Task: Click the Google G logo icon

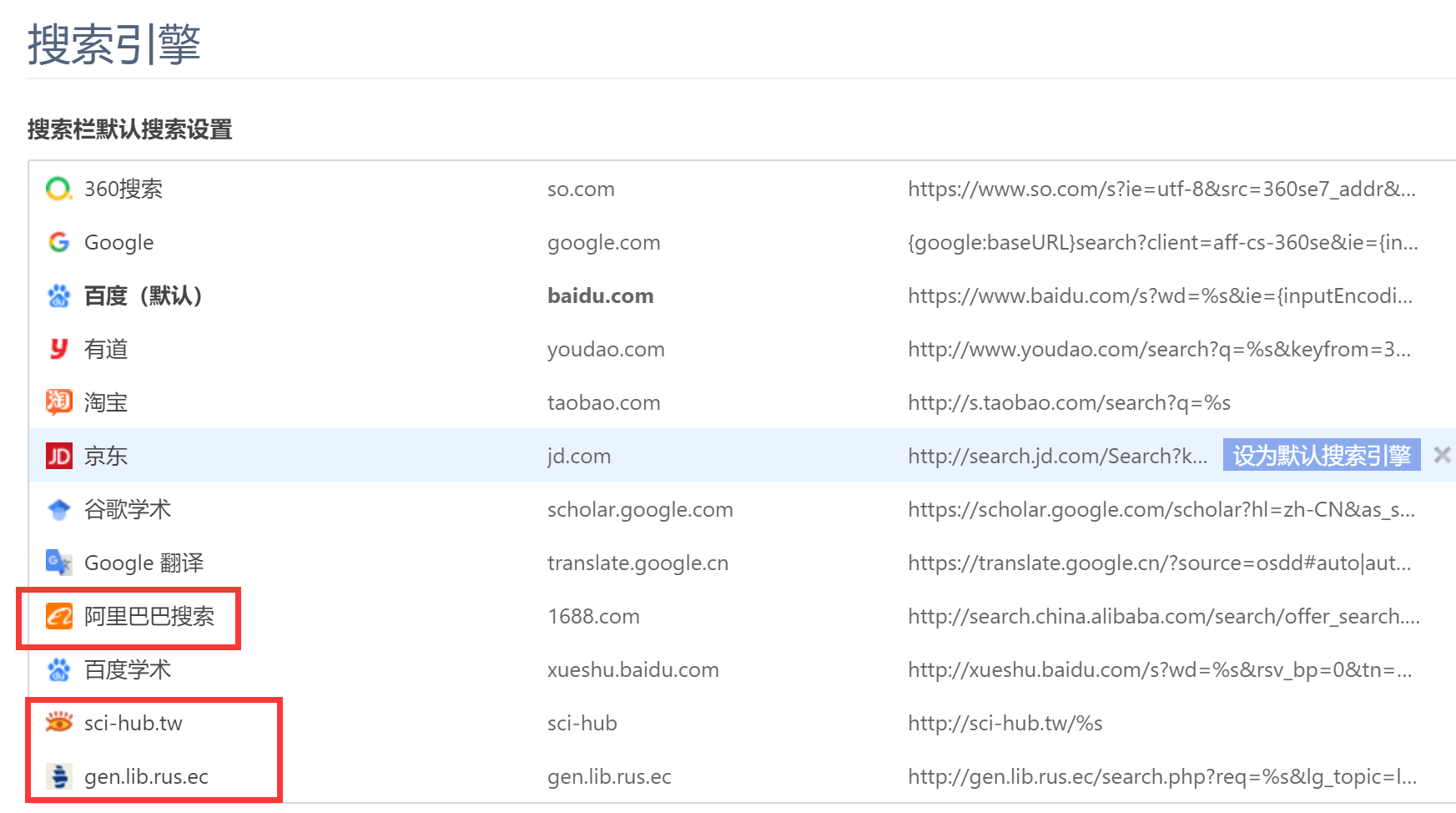Action: [x=58, y=242]
